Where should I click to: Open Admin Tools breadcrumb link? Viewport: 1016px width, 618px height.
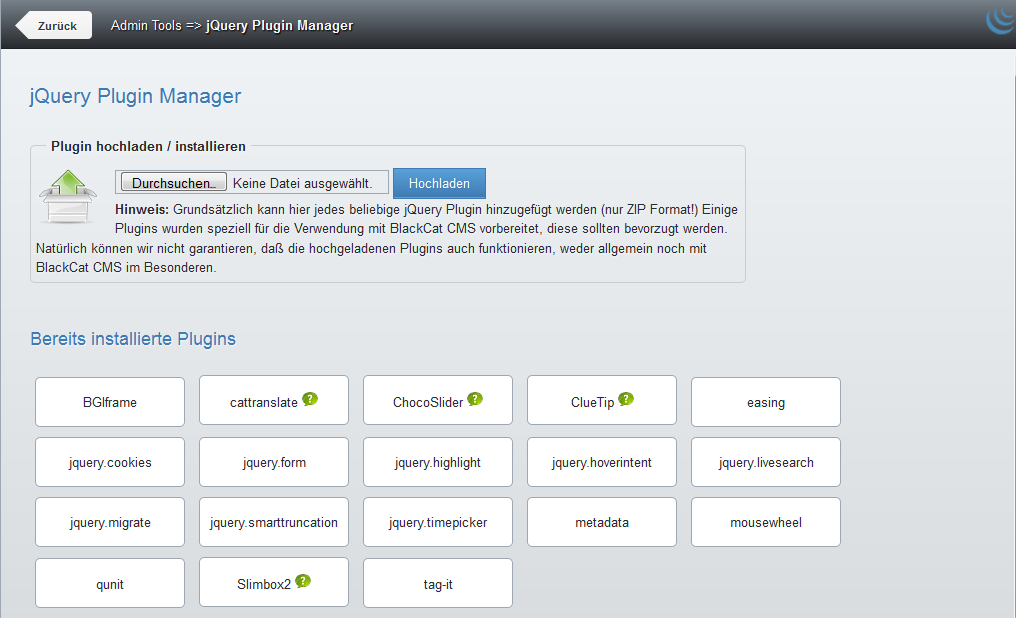pyautogui.click(x=146, y=26)
